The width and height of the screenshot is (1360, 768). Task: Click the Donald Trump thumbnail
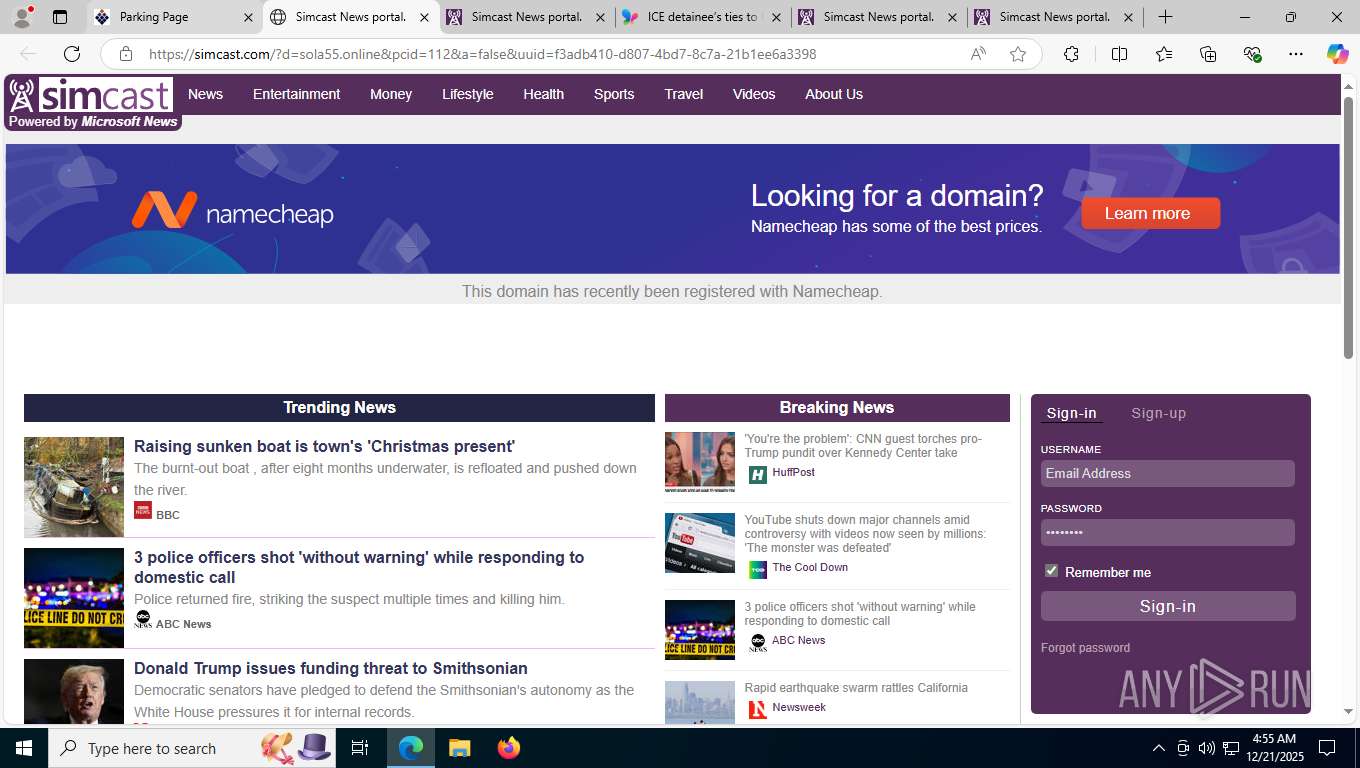pyautogui.click(x=74, y=691)
